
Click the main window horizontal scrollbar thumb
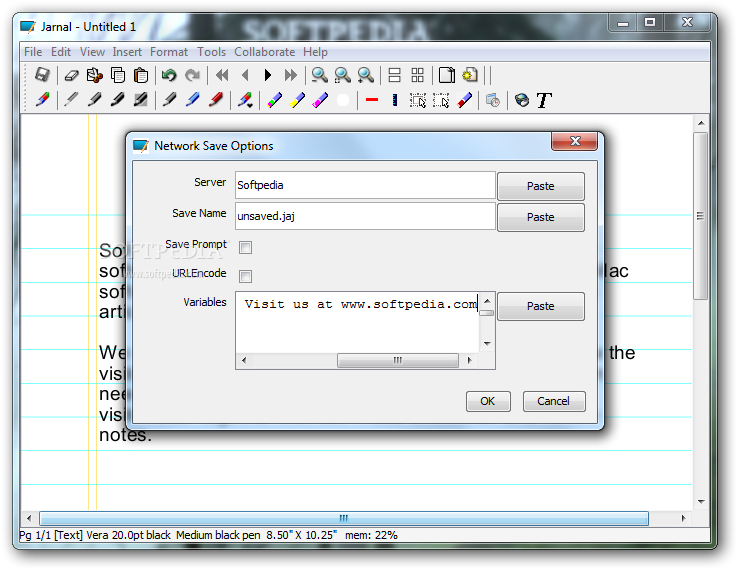344,518
